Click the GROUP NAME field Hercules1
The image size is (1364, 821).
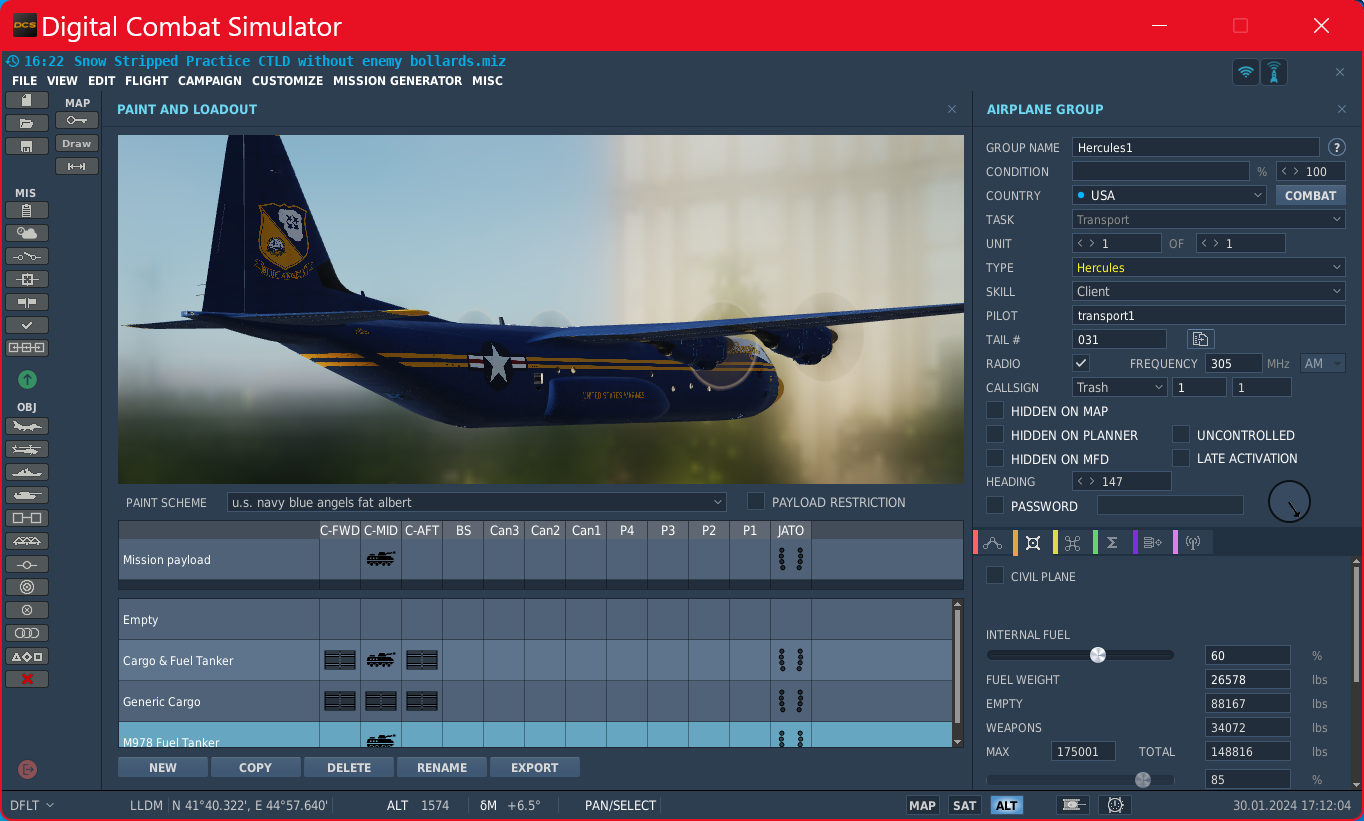tap(1196, 147)
